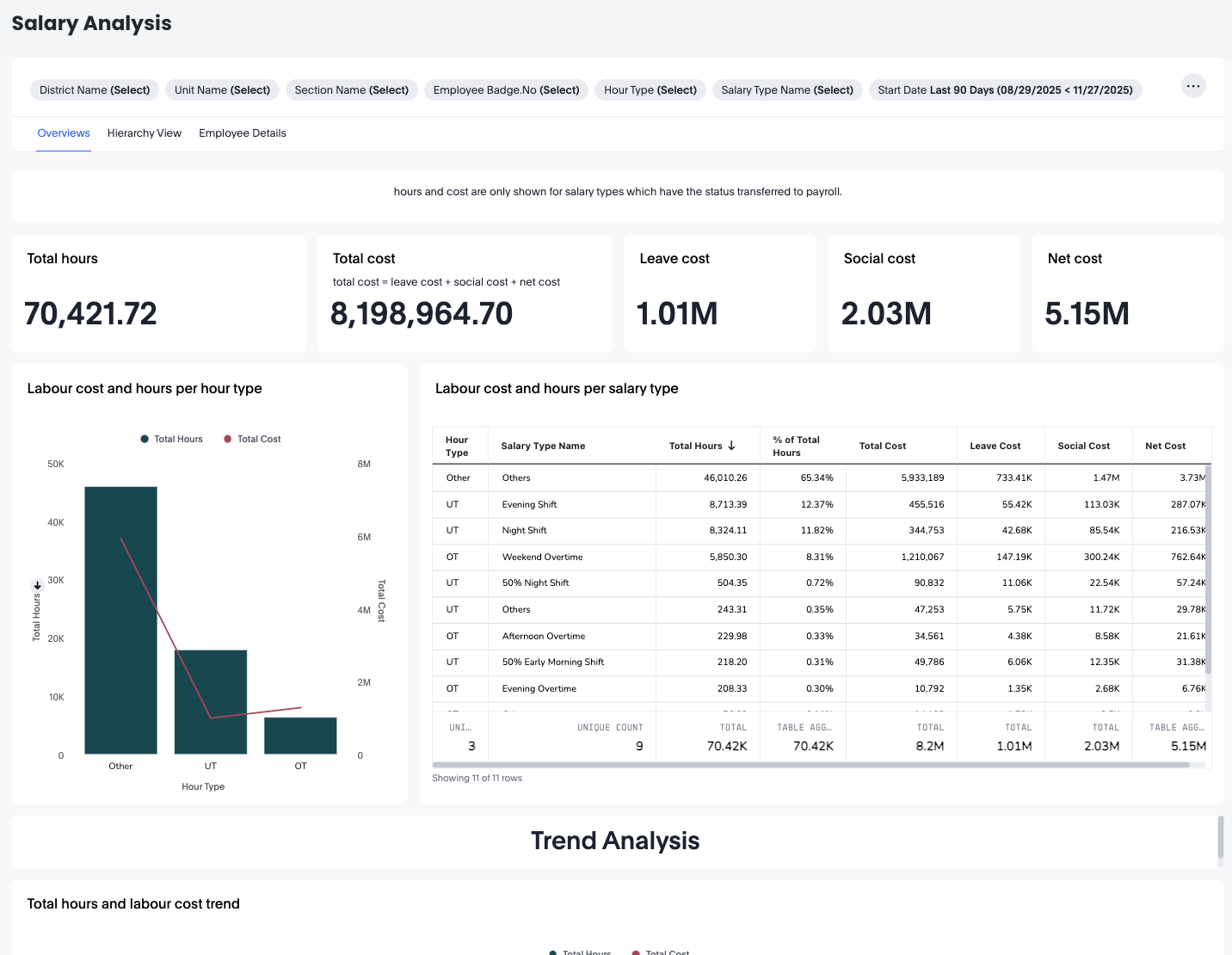Image resolution: width=1232 pixels, height=955 pixels.
Task: Click the Total Hours axis sort arrow
Action: point(37,585)
